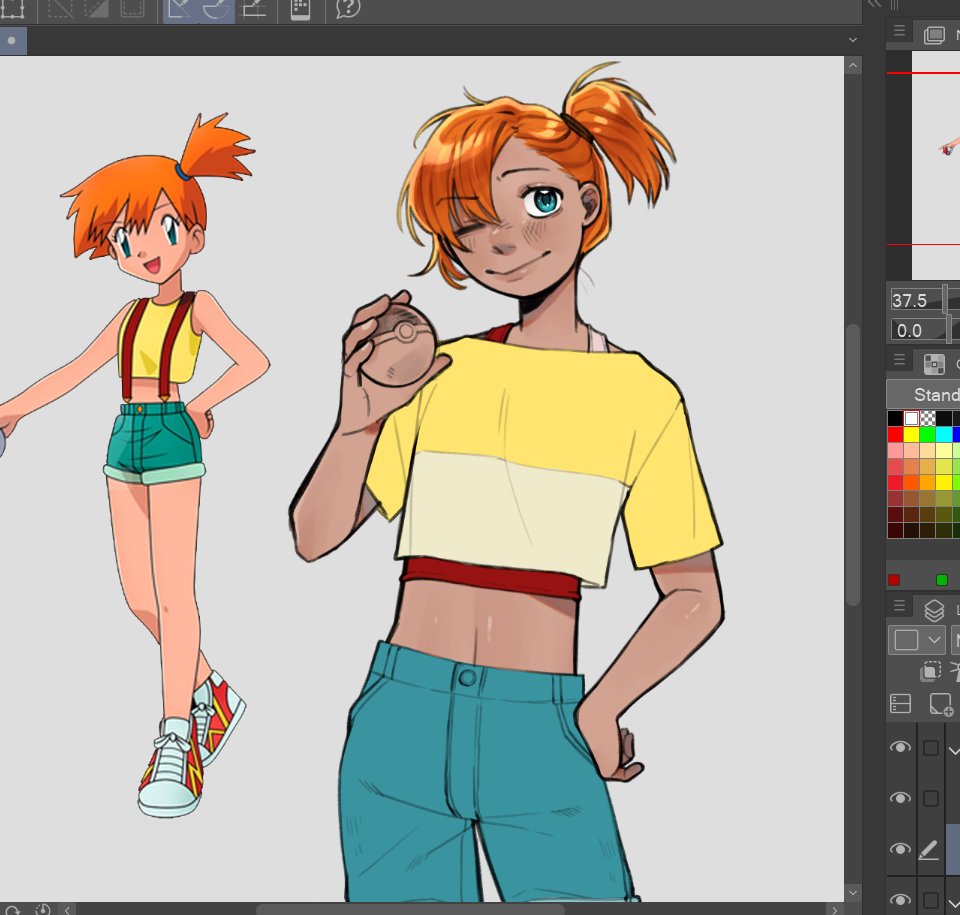This screenshot has height=915, width=960.
Task: Collapse the bottom layer folder chevron
Action: [954, 902]
